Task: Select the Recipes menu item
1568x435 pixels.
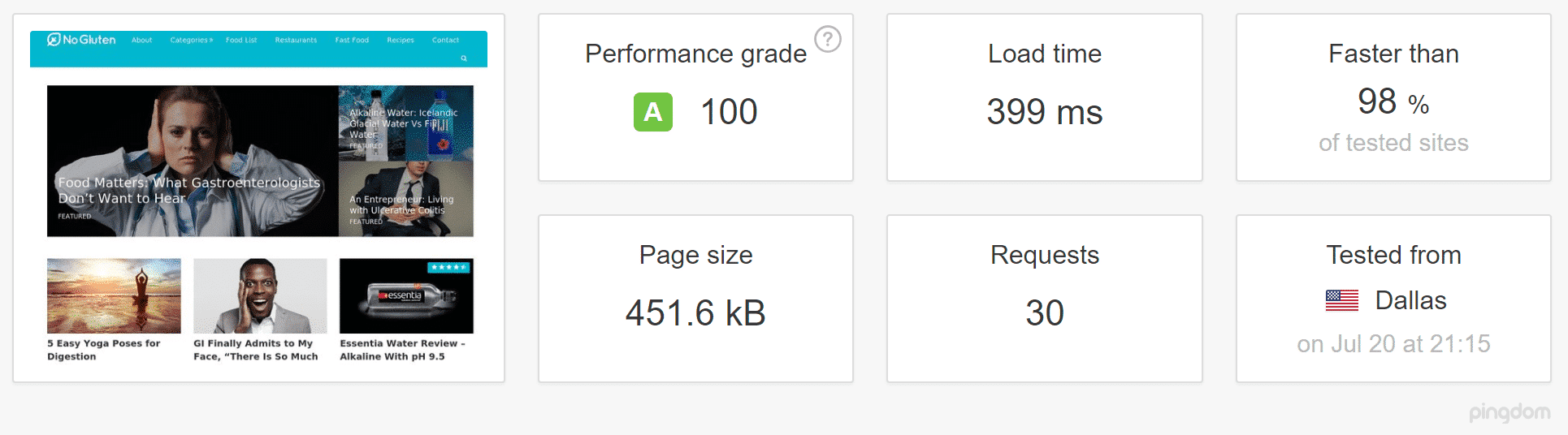Action: tap(401, 40)
